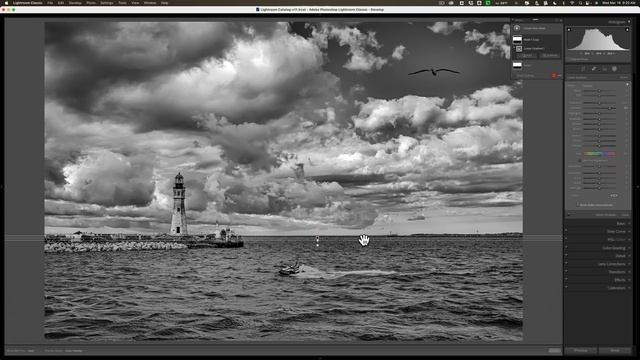The height and width of the screenshot is (360, 640).
Task: Click the seagull in the photo
Action: pos(434,72)
